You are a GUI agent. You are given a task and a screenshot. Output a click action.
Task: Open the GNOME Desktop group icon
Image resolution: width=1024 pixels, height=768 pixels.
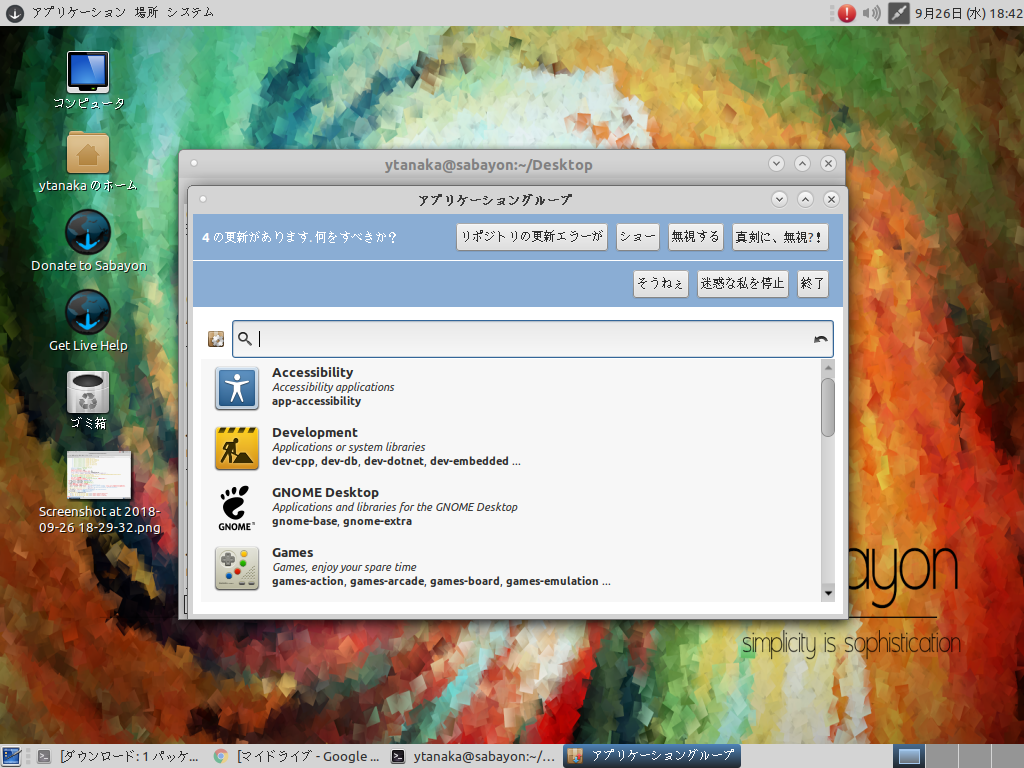237,508
